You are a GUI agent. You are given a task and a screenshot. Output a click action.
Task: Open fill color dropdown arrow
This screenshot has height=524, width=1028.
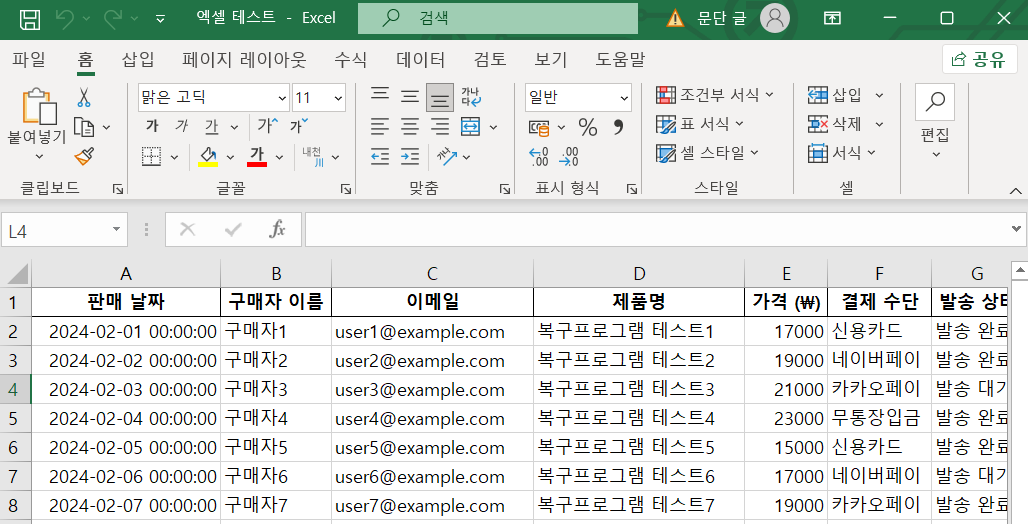pyautogui.click(x=230, y=157)
